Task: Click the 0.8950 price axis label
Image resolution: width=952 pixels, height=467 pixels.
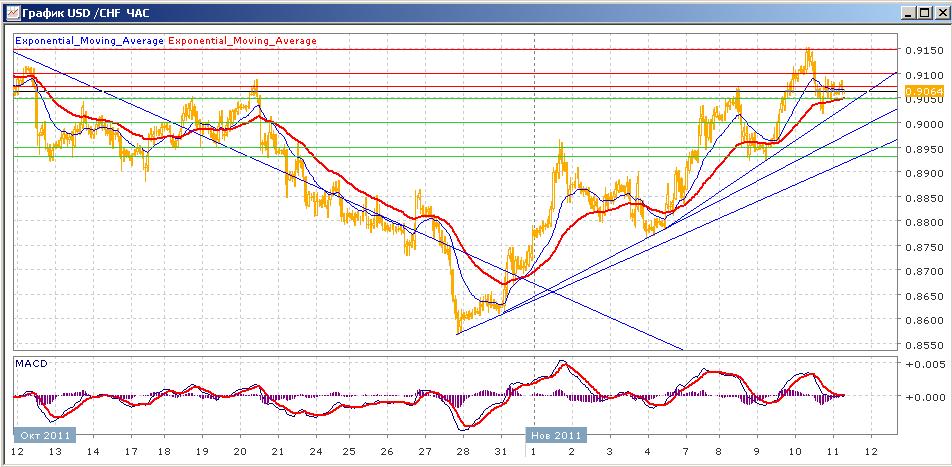Action: (924, 149)
